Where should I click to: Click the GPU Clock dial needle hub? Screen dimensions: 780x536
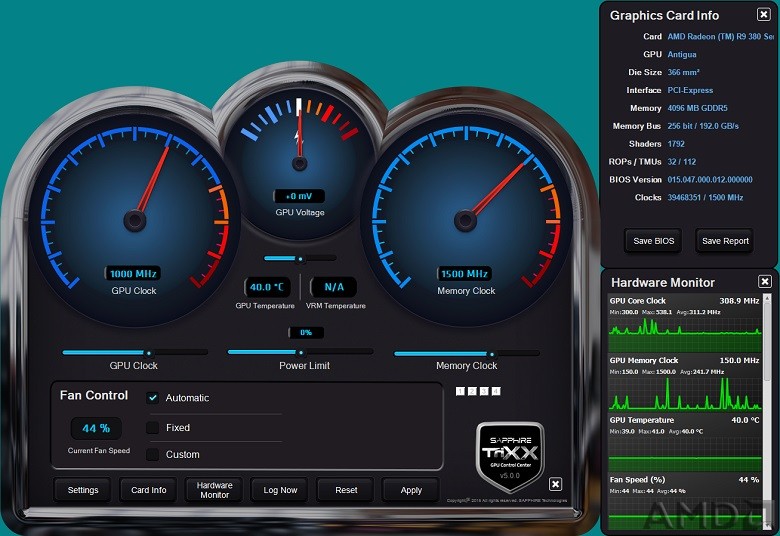coord(134,220)
